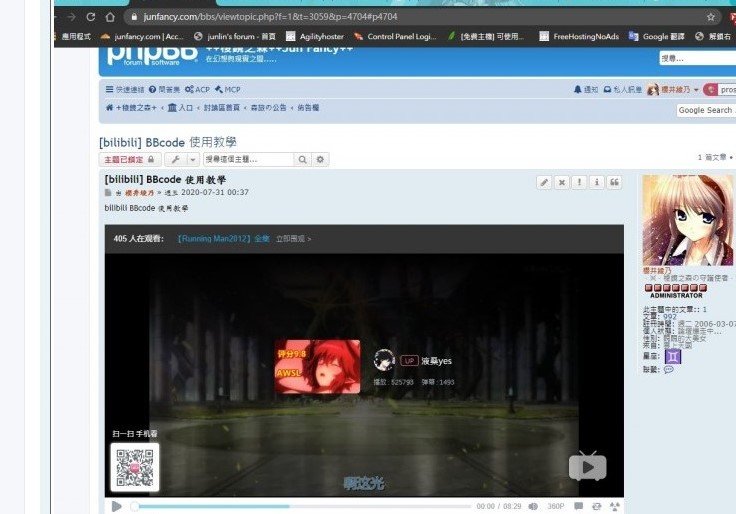Click 立即围观 watch now link
The width and height of the screenshot is (736, 514).
click(x=293, y=238)
